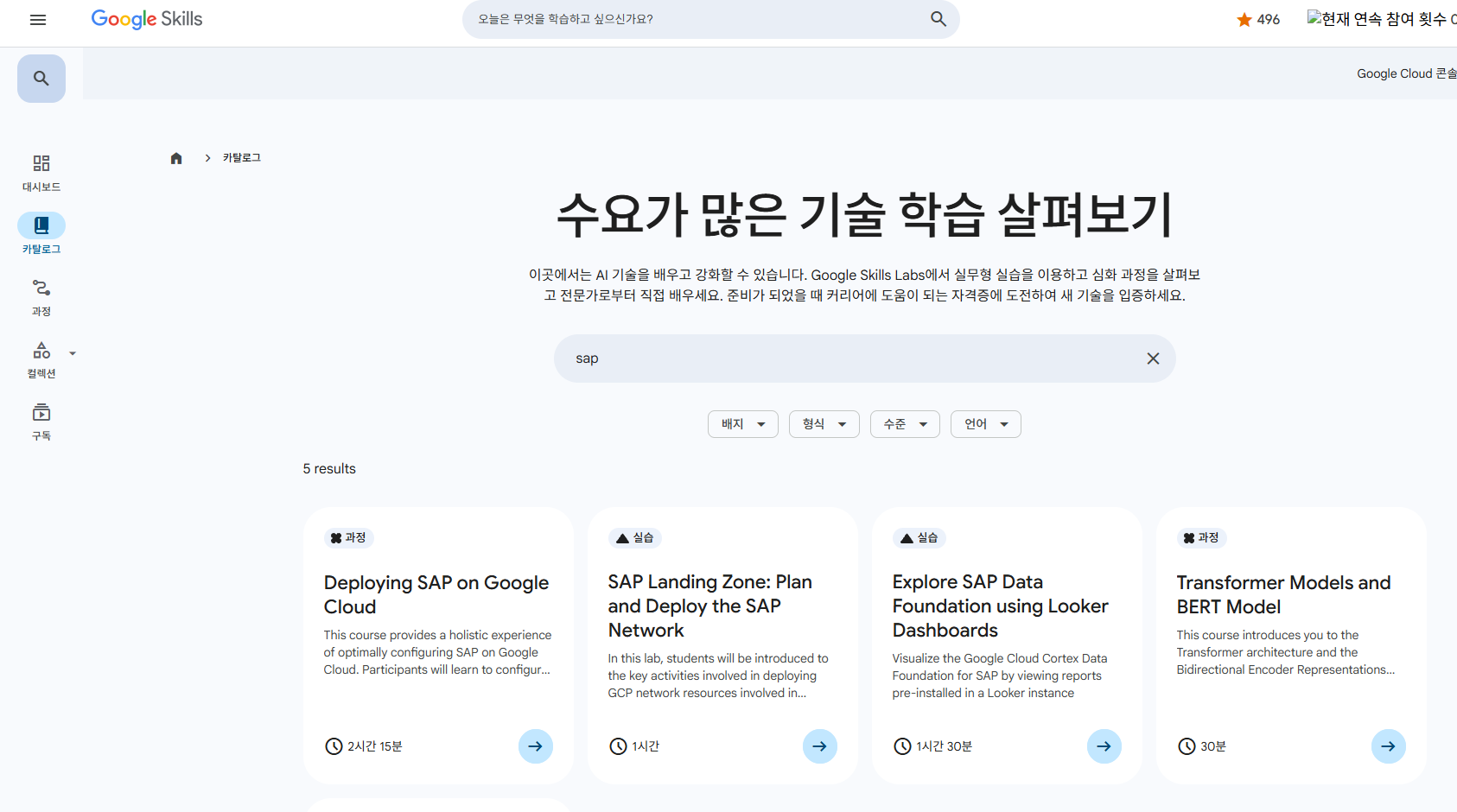This screenshot has width=1457, height=812.
Task: Click Deploying SAP on Google Cloud title
Action: click(436, 594)
